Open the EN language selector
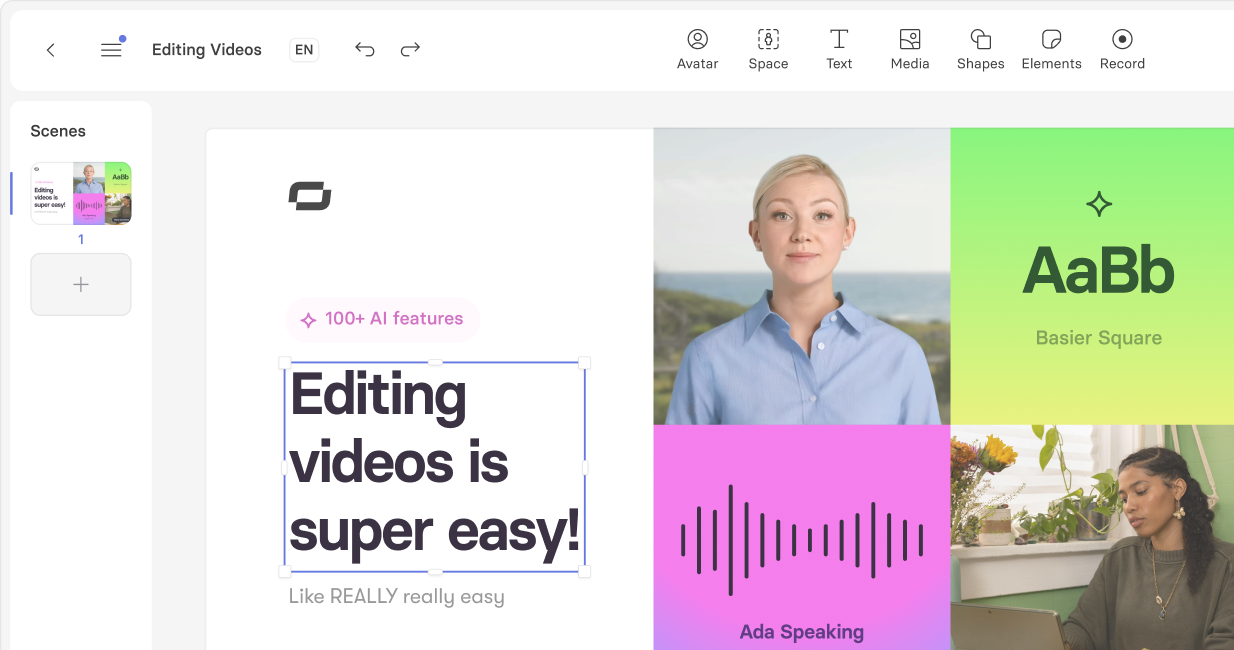Viewport: 1234px width, 650px height. (304, 50)
